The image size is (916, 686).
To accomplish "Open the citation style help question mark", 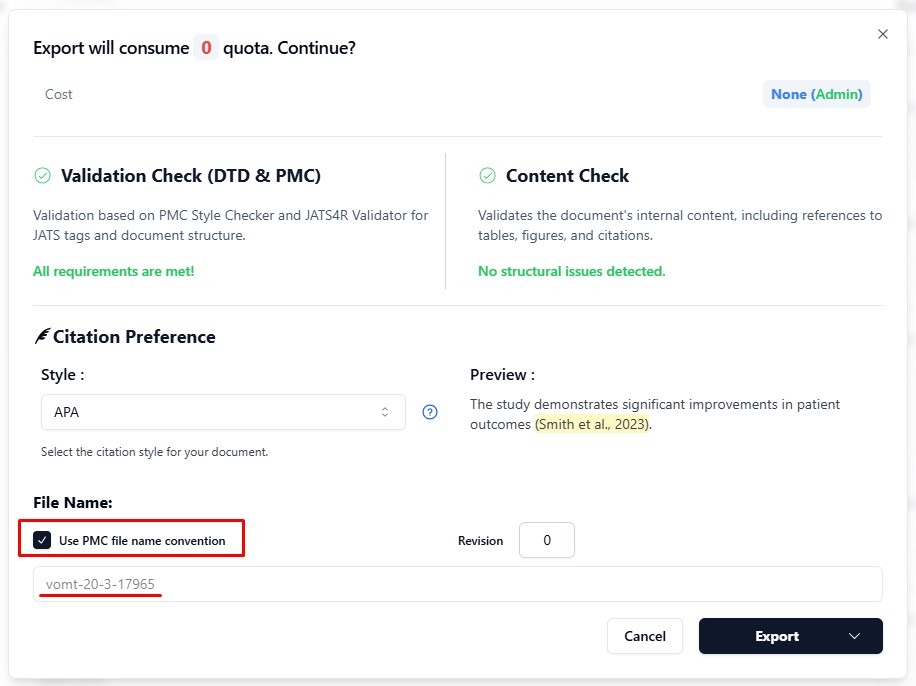I will (430, 412).
